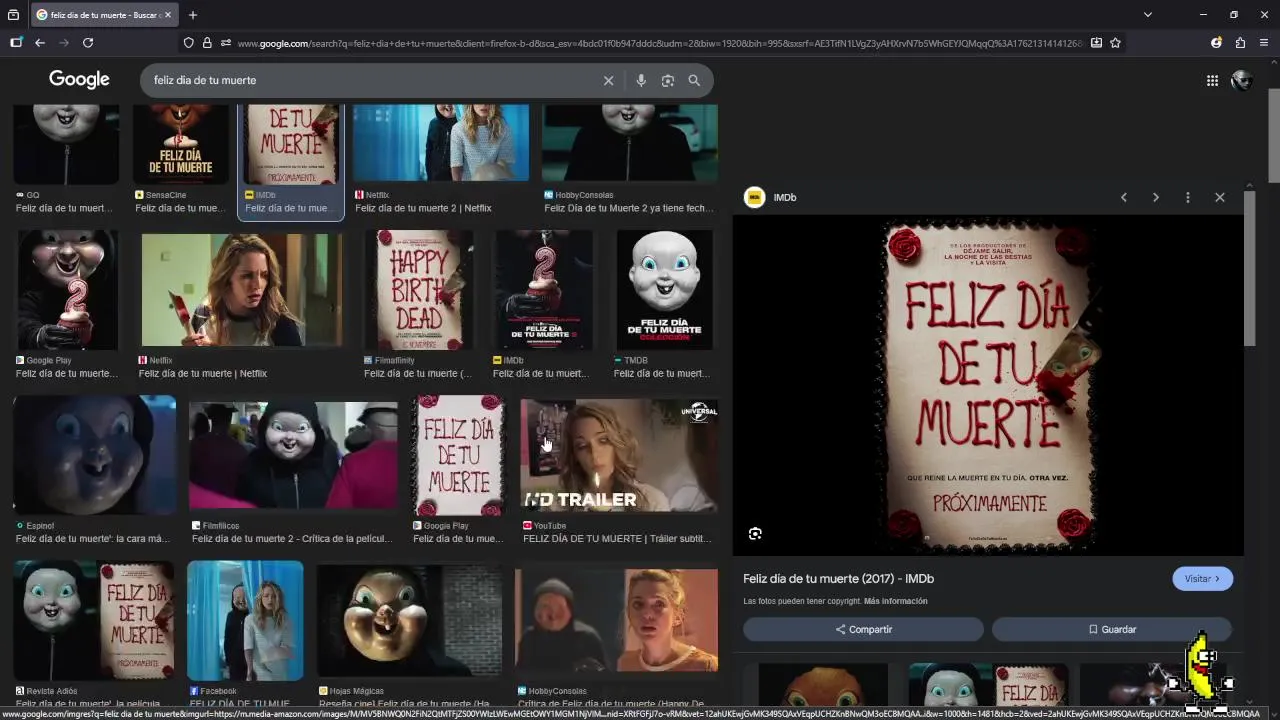The width and height of the screenshot is (1280, 720).
Task: Click the 'YouTube' source label
Action: pos(550,526)
